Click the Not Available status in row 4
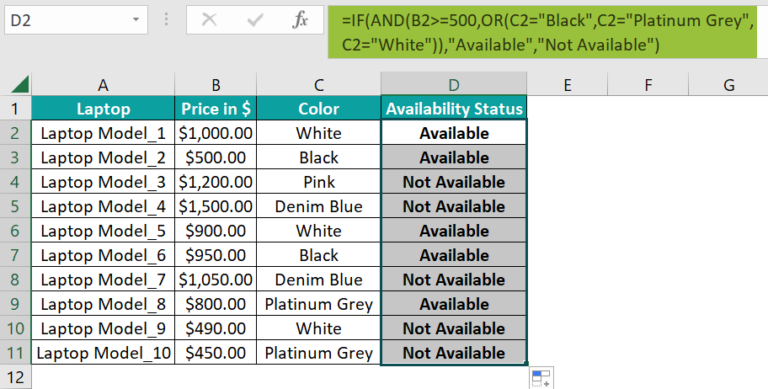The height and width of the screenshot is (389, 768). tap(454, 182)
